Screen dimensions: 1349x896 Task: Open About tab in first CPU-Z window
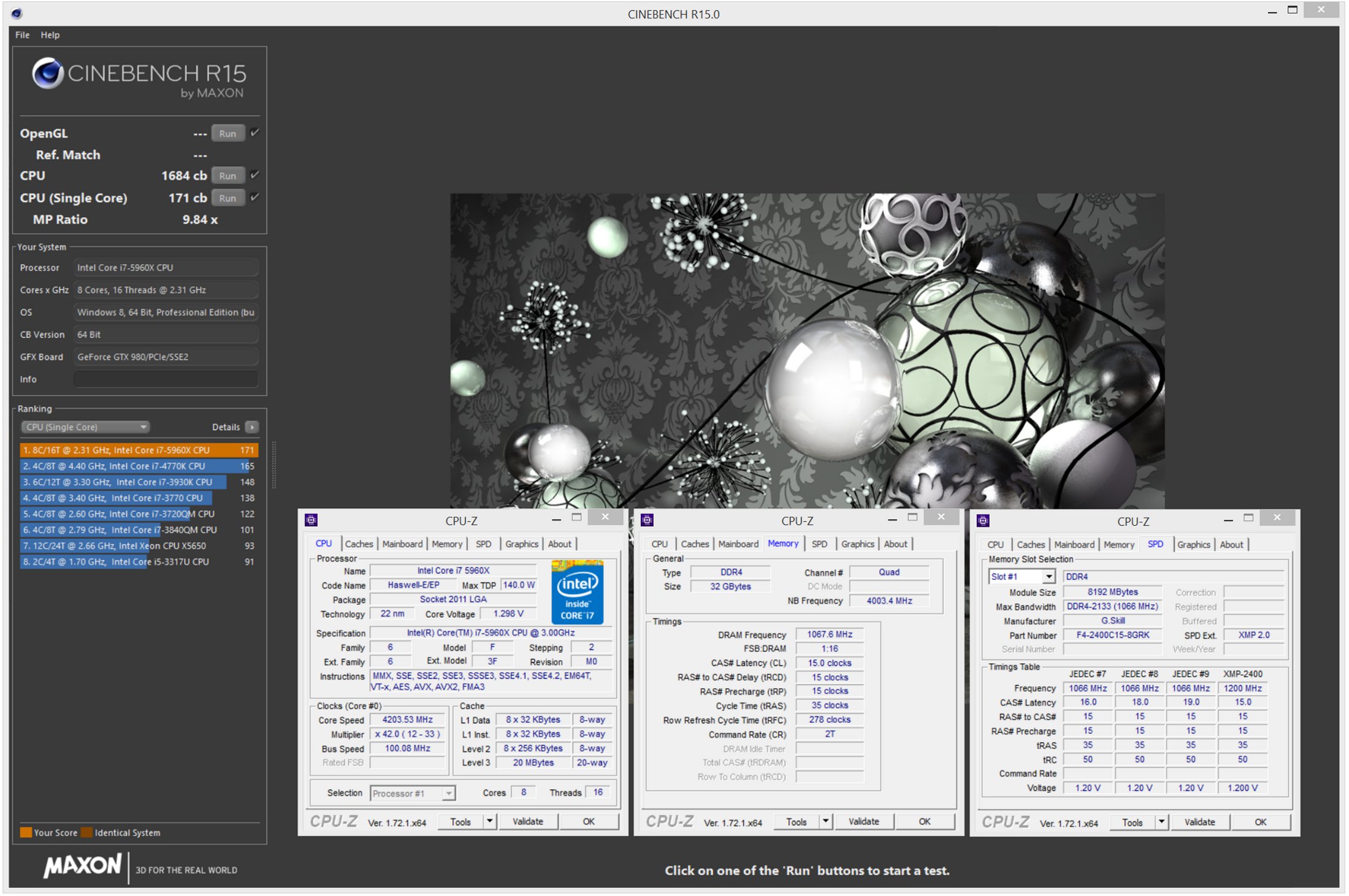(x=559, y=544)
